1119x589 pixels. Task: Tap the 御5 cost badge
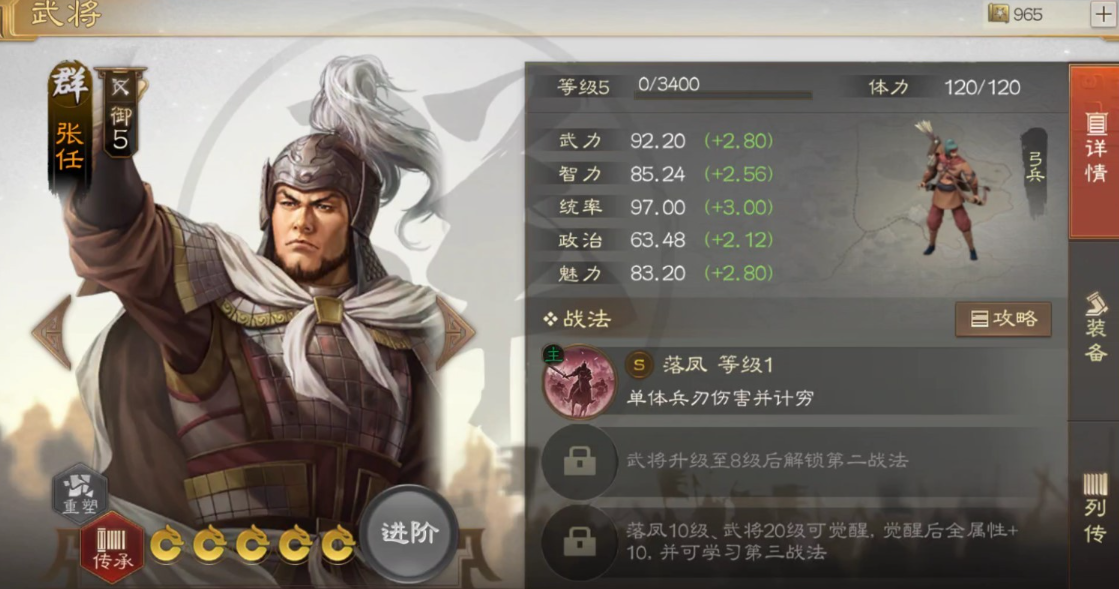pyautogui.click(x=120, y=112)
